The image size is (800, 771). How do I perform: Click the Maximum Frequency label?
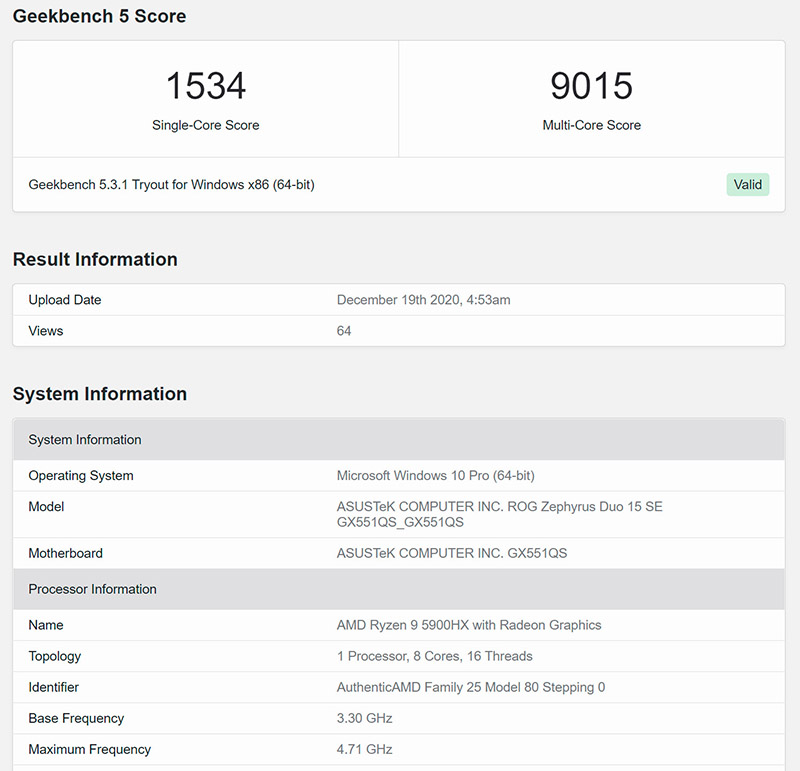click(x=90, y=750)
